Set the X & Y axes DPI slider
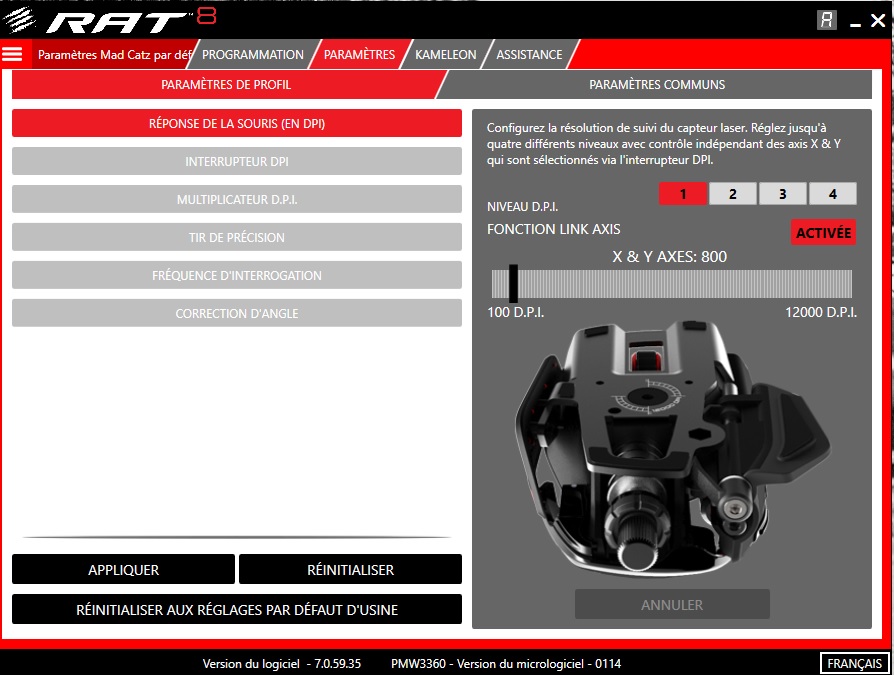The height and width of the screenshot is (675, 894). pos(513,283)
